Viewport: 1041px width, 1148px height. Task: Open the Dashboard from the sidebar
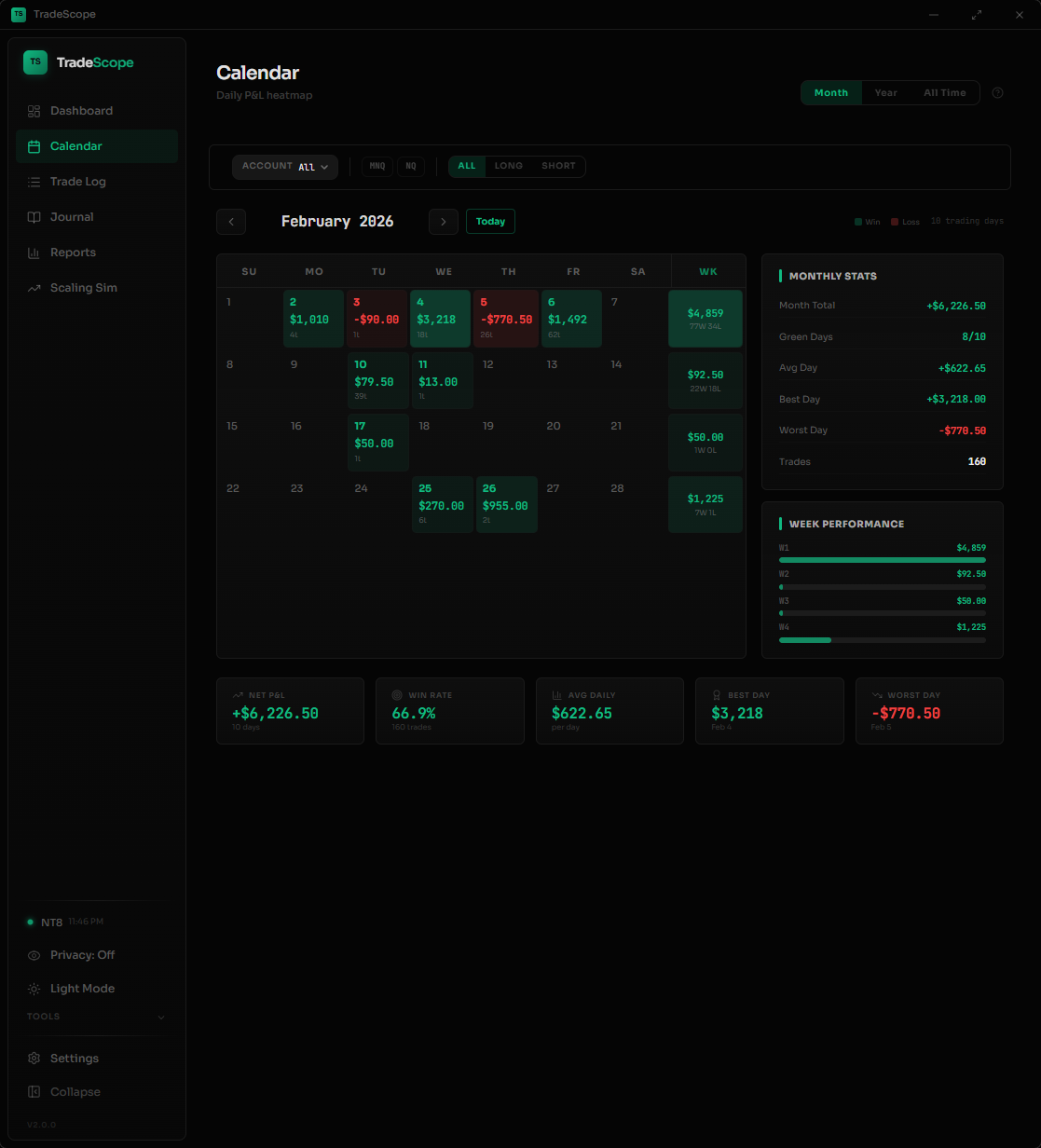tap(81, 110)
